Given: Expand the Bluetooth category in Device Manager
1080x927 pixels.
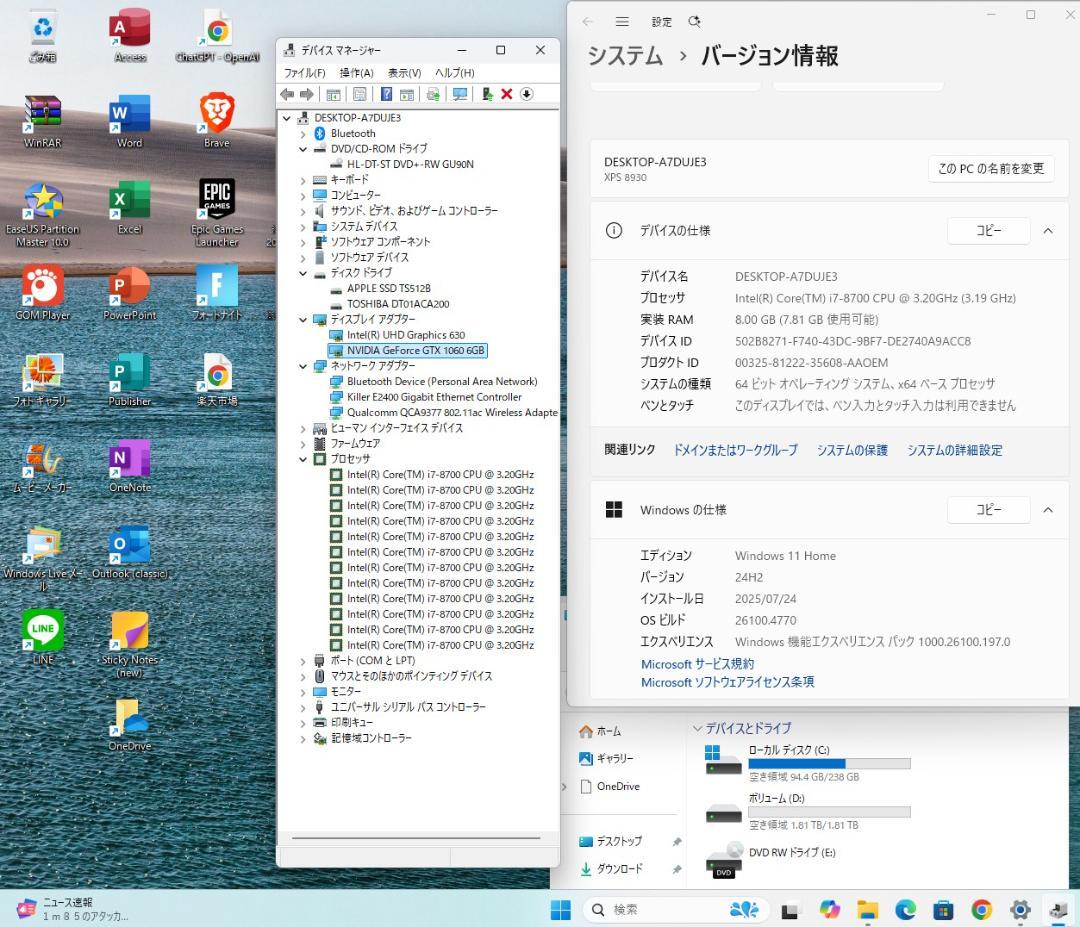Looking at the screenshot, I should (305, 133).
